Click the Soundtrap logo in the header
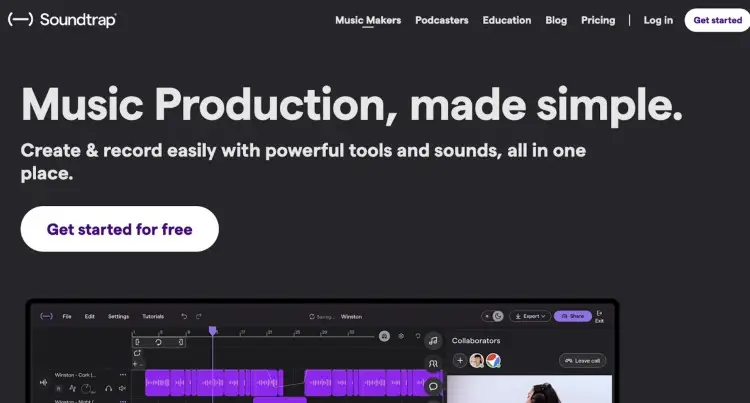 [x=62, y=20]
